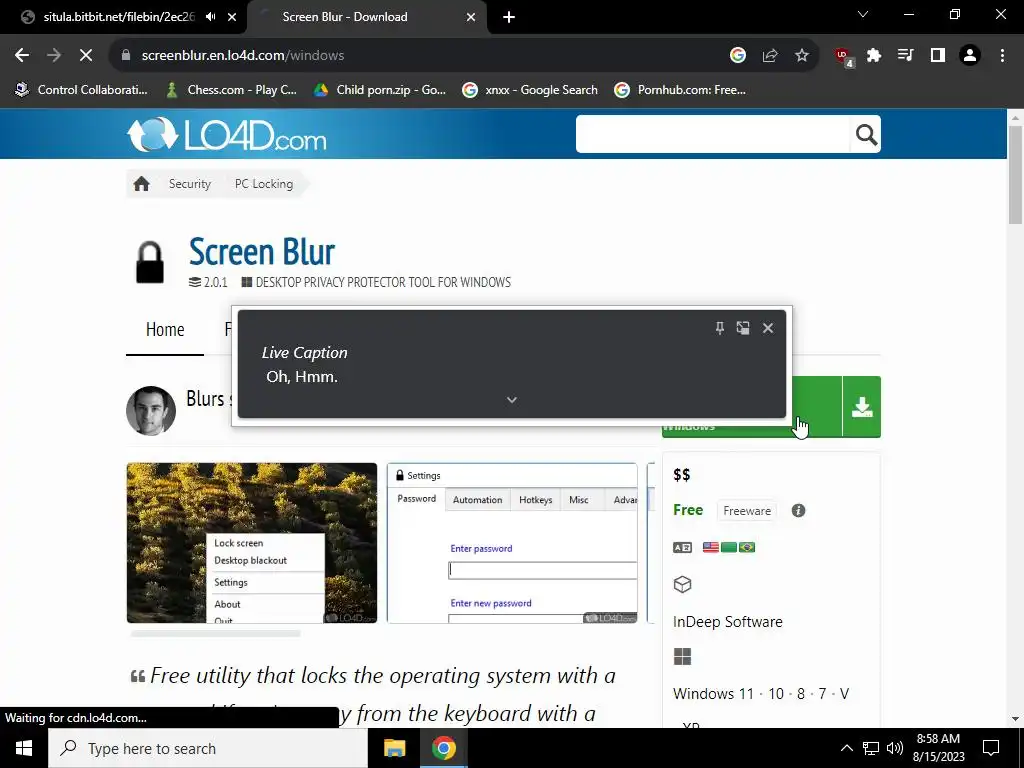Click the LO4D.com logo
1024x768 pixels.
point(226,135)
